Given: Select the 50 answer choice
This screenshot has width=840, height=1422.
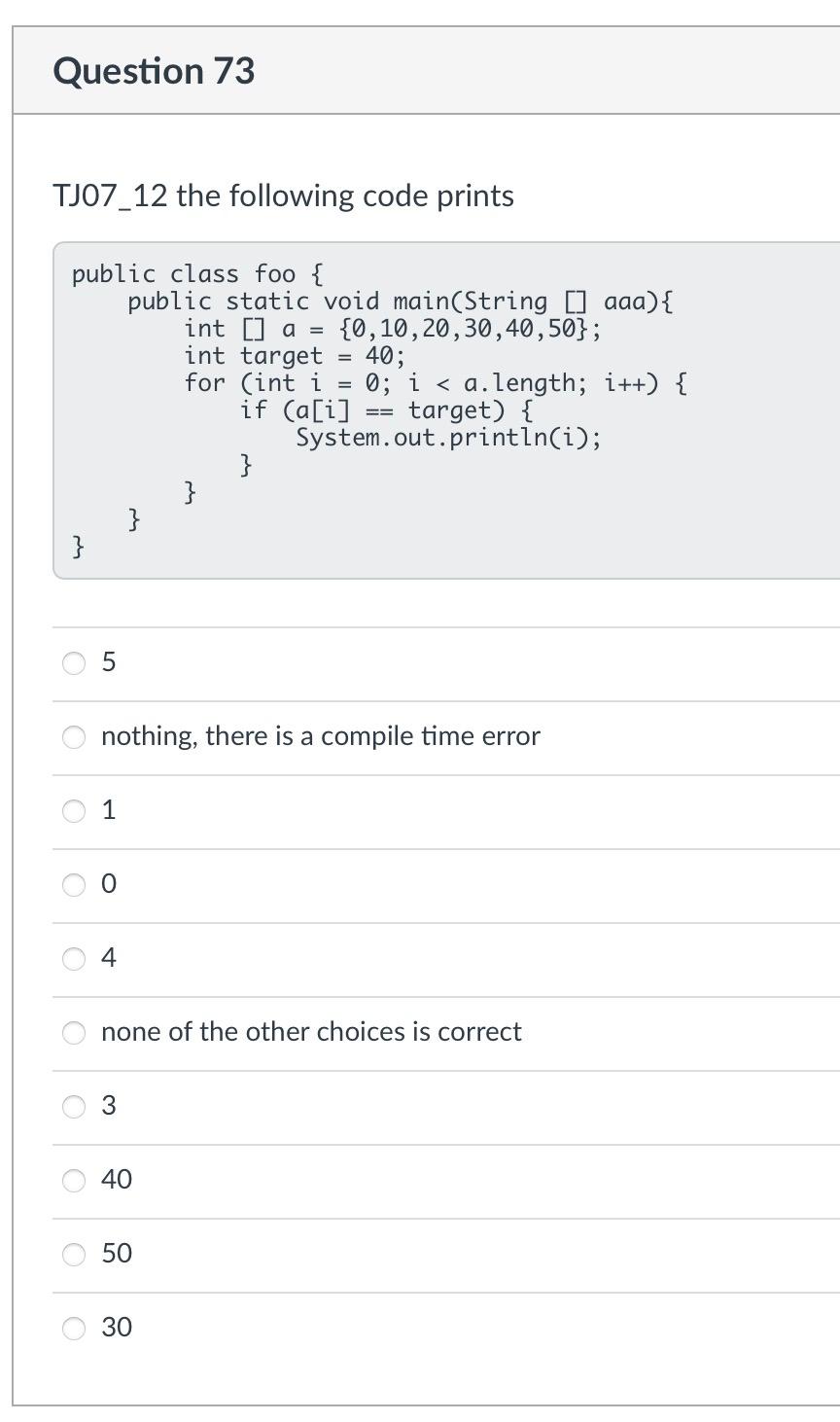Looking at the screenshot, I should click(x=73, y=1254).
